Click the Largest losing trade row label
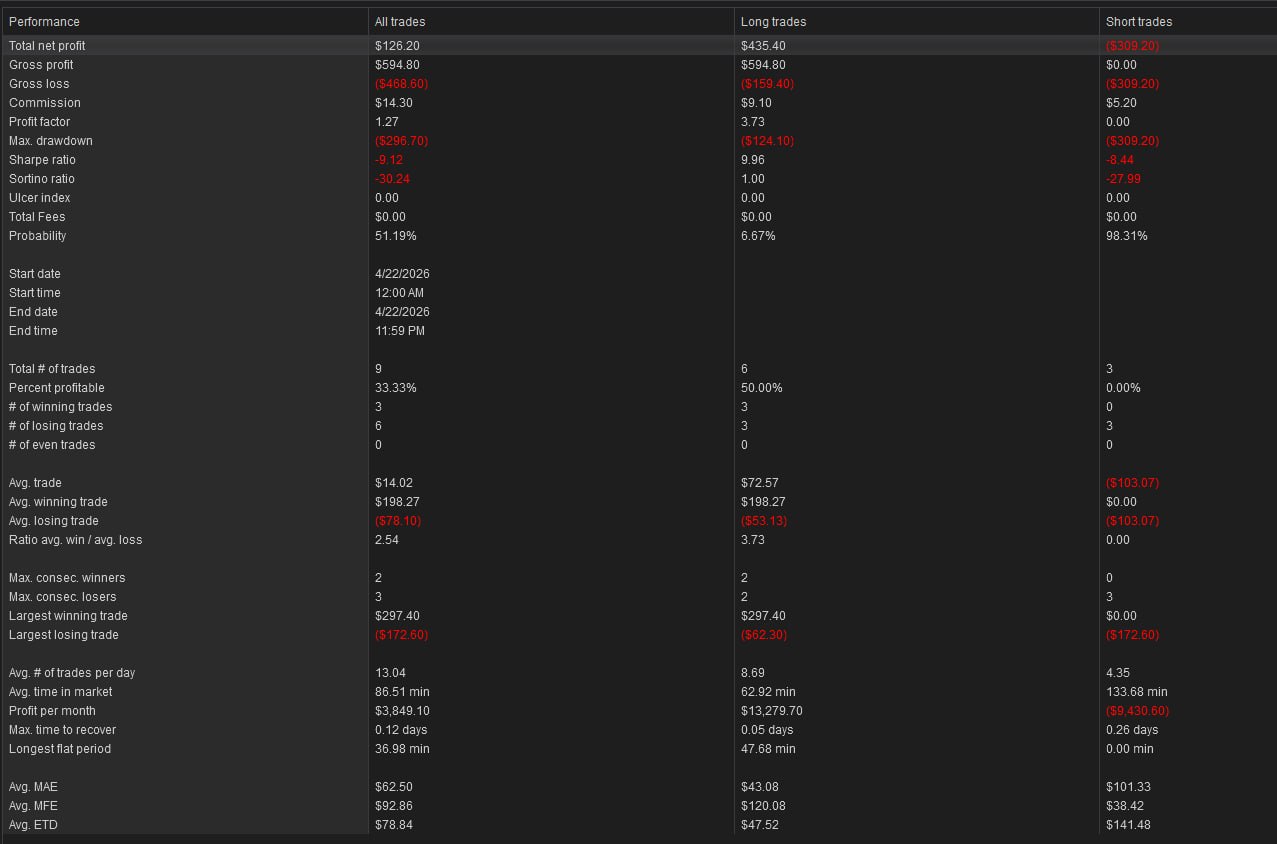 pos(64,635)
